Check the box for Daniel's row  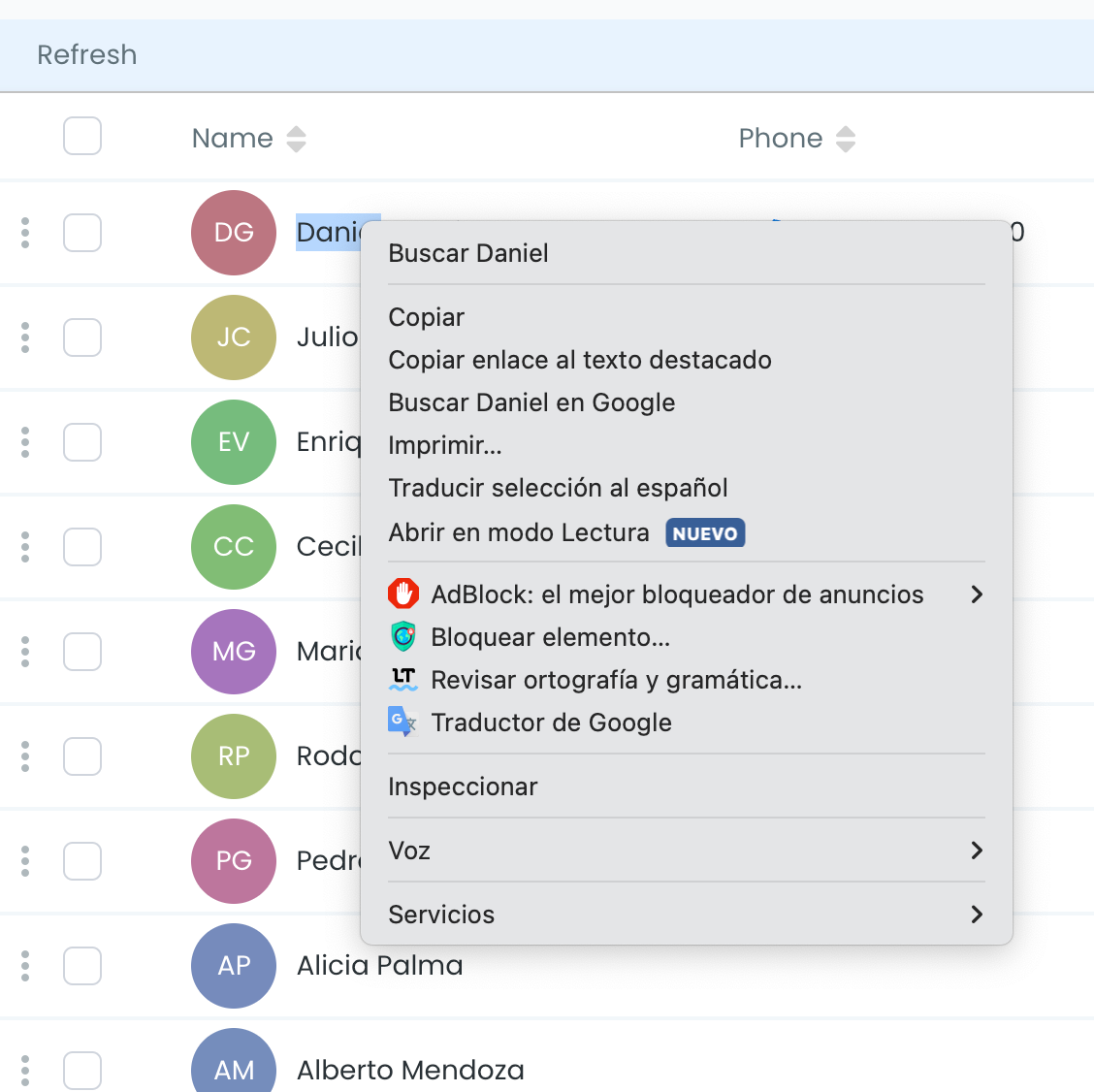point(82,233)
